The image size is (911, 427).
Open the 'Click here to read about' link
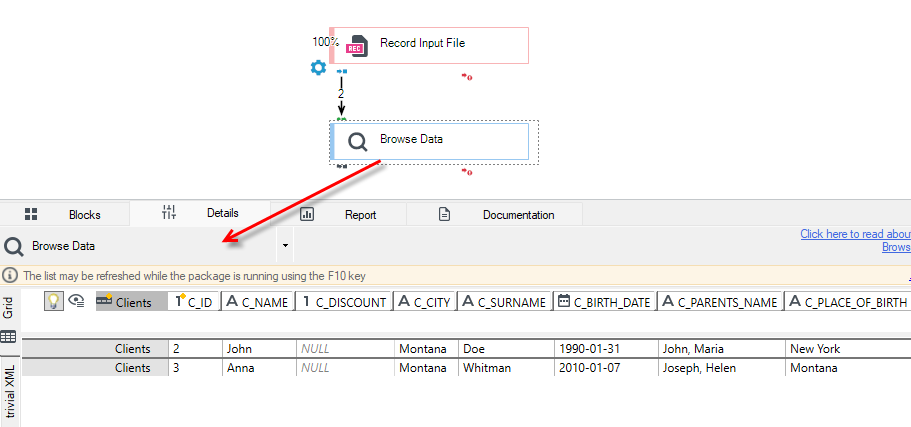pos(855,234)
